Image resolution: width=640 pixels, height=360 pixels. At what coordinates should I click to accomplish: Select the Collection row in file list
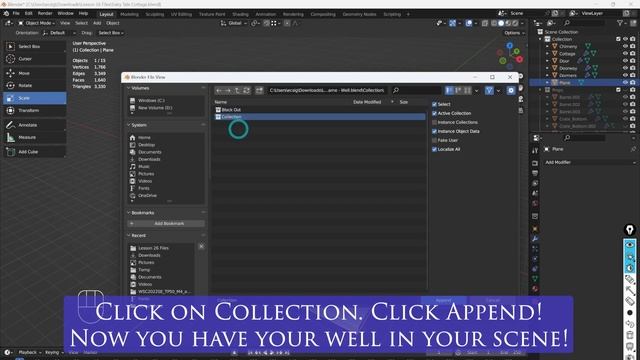[320, 117]
